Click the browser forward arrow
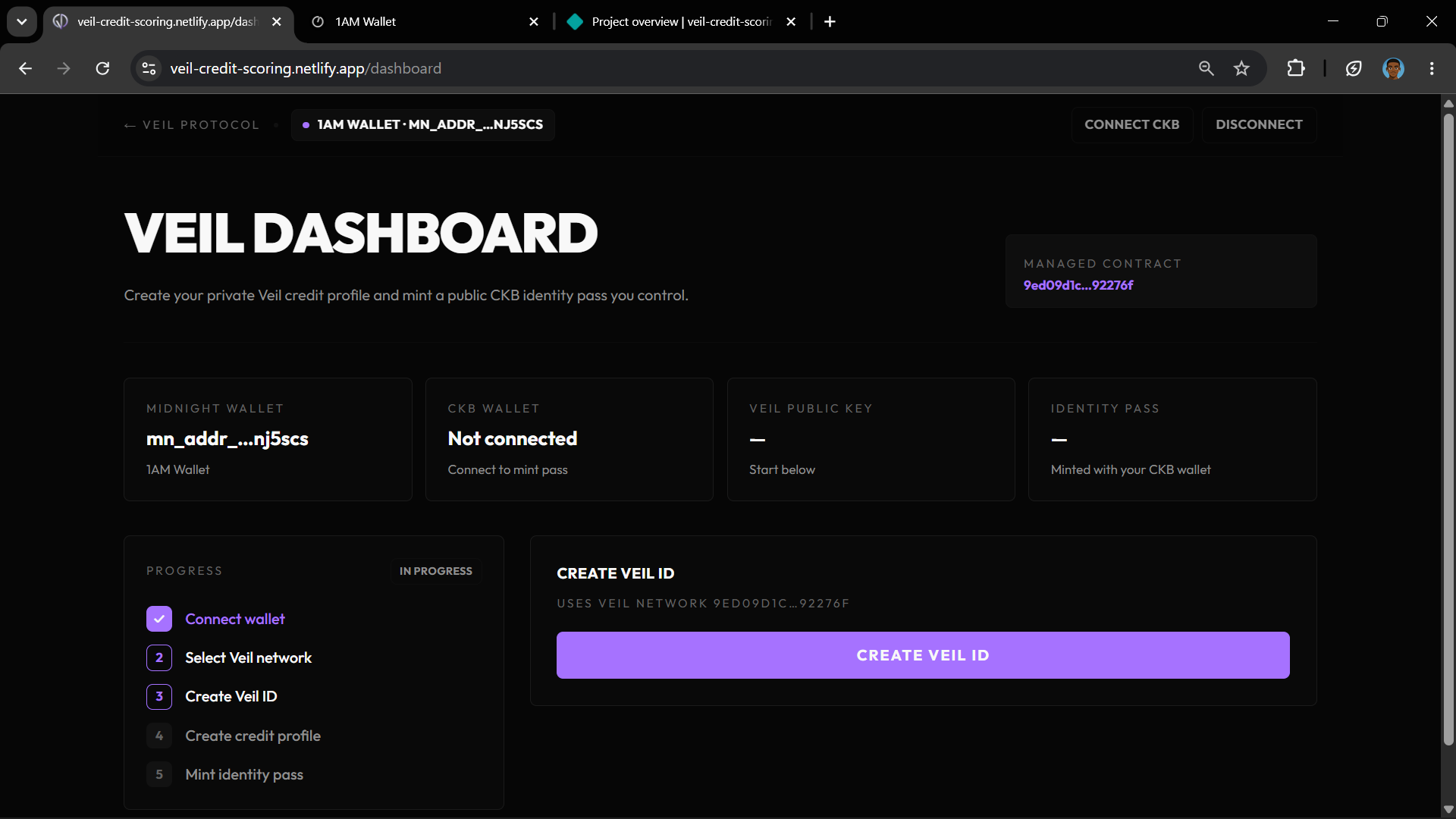 pos(64,68)
